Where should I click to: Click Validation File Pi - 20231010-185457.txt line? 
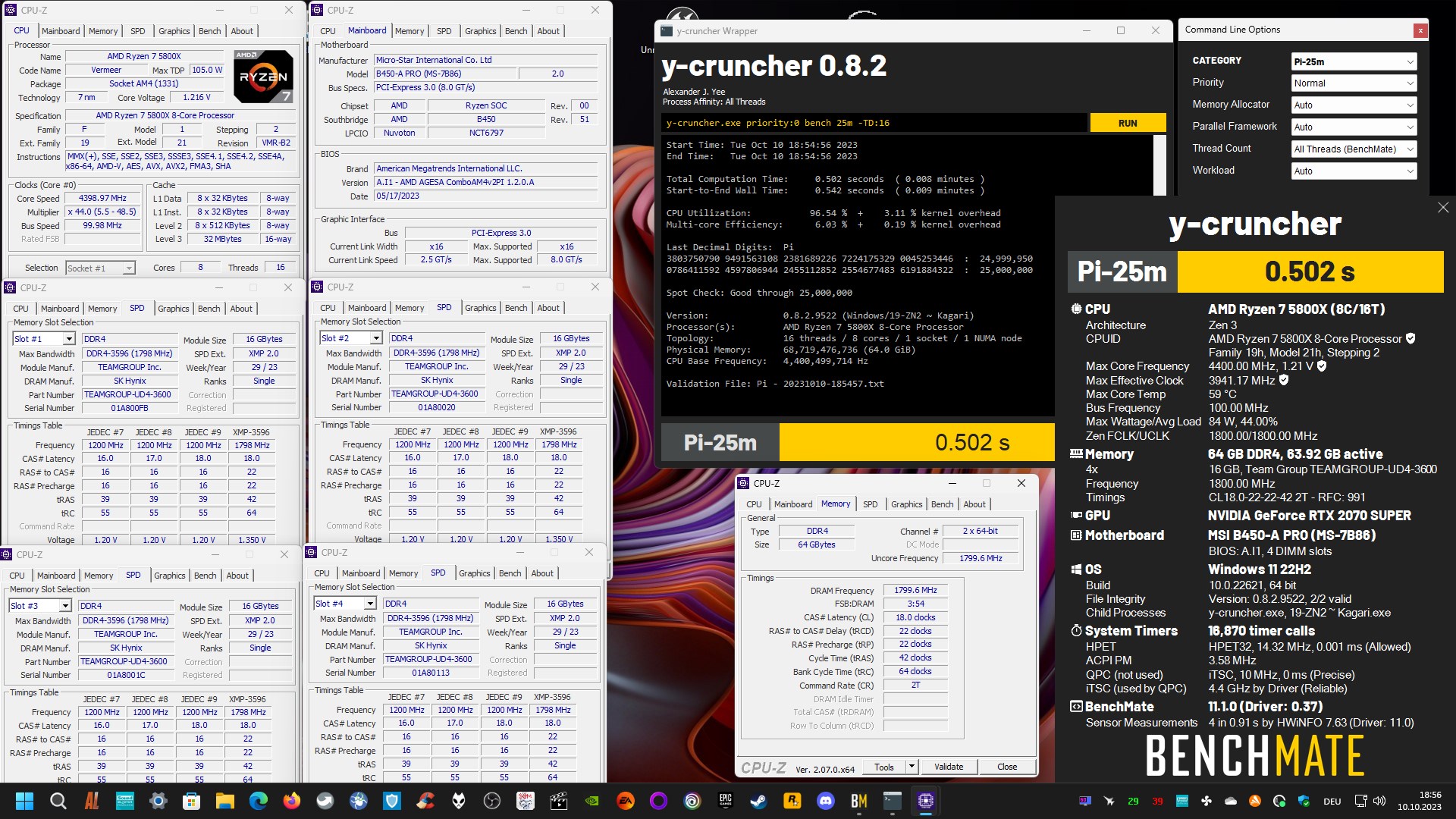pos(775,384)
